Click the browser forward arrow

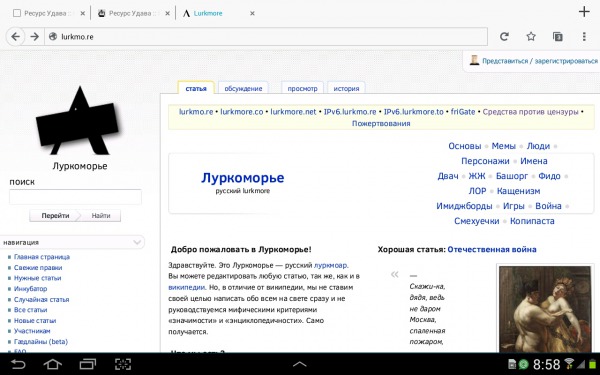(34, 37)
